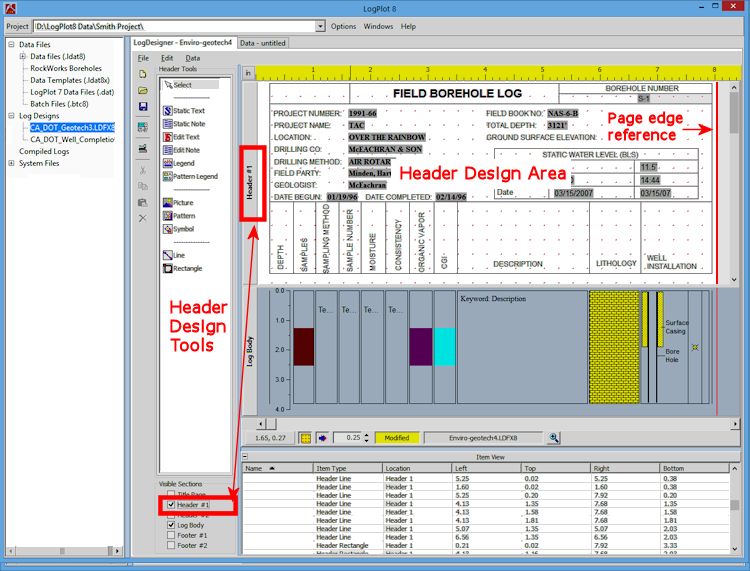This screenshot has height=571, width=750.
Task: Click the Delete X icon
Action: tap(143, 218)
